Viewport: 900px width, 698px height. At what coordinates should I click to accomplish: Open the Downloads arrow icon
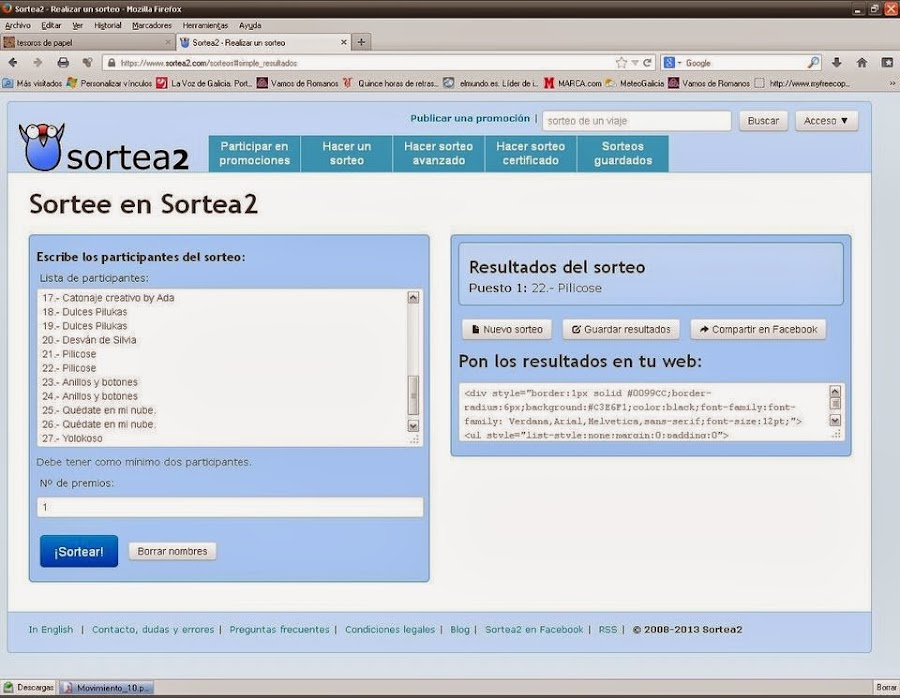coord(836,63)
